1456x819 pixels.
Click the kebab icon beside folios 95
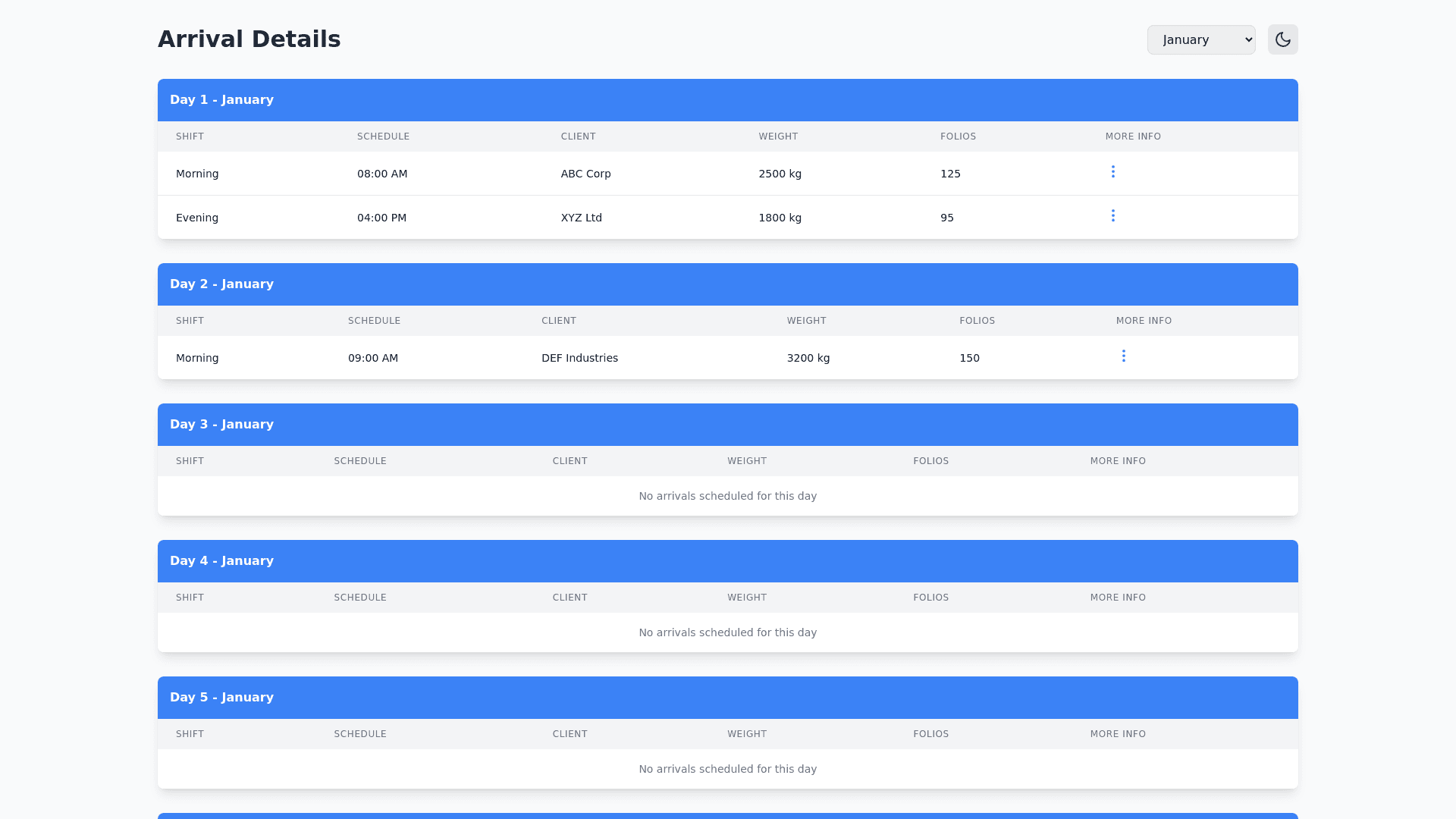(1112, 217)
